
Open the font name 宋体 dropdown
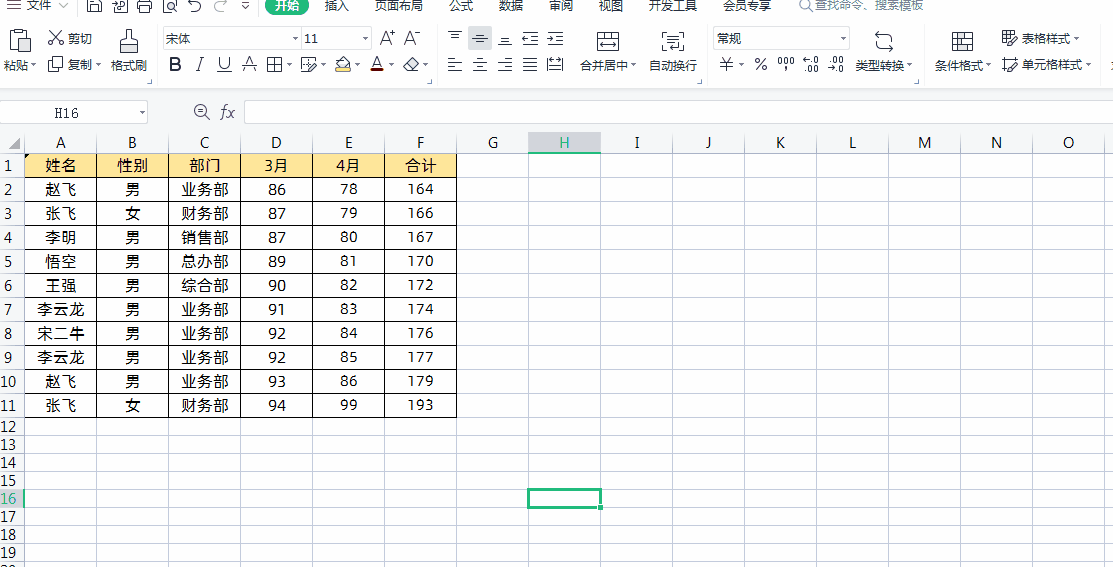[x=295, y=38]
